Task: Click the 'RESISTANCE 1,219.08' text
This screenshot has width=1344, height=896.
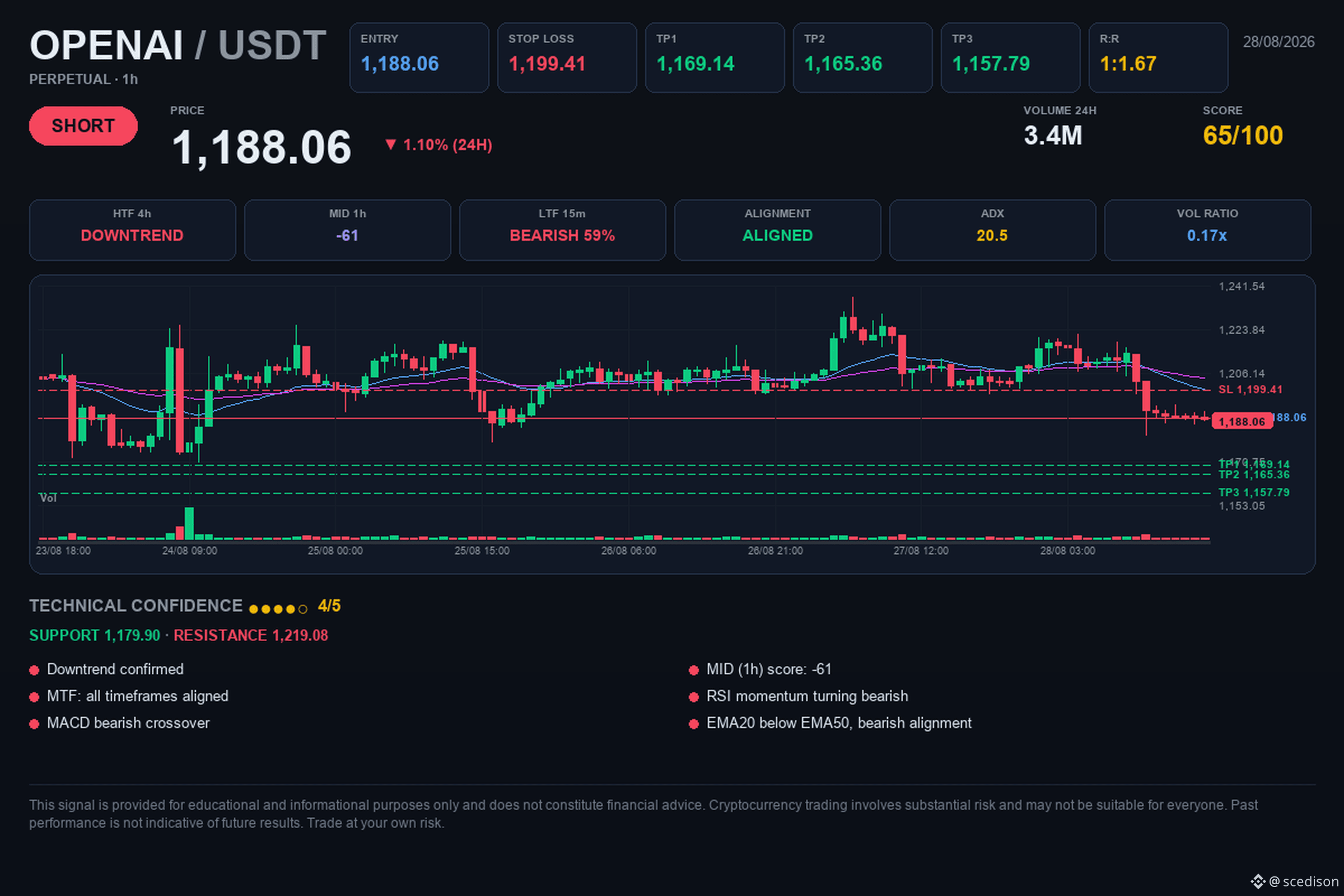Action: (251, 636)
